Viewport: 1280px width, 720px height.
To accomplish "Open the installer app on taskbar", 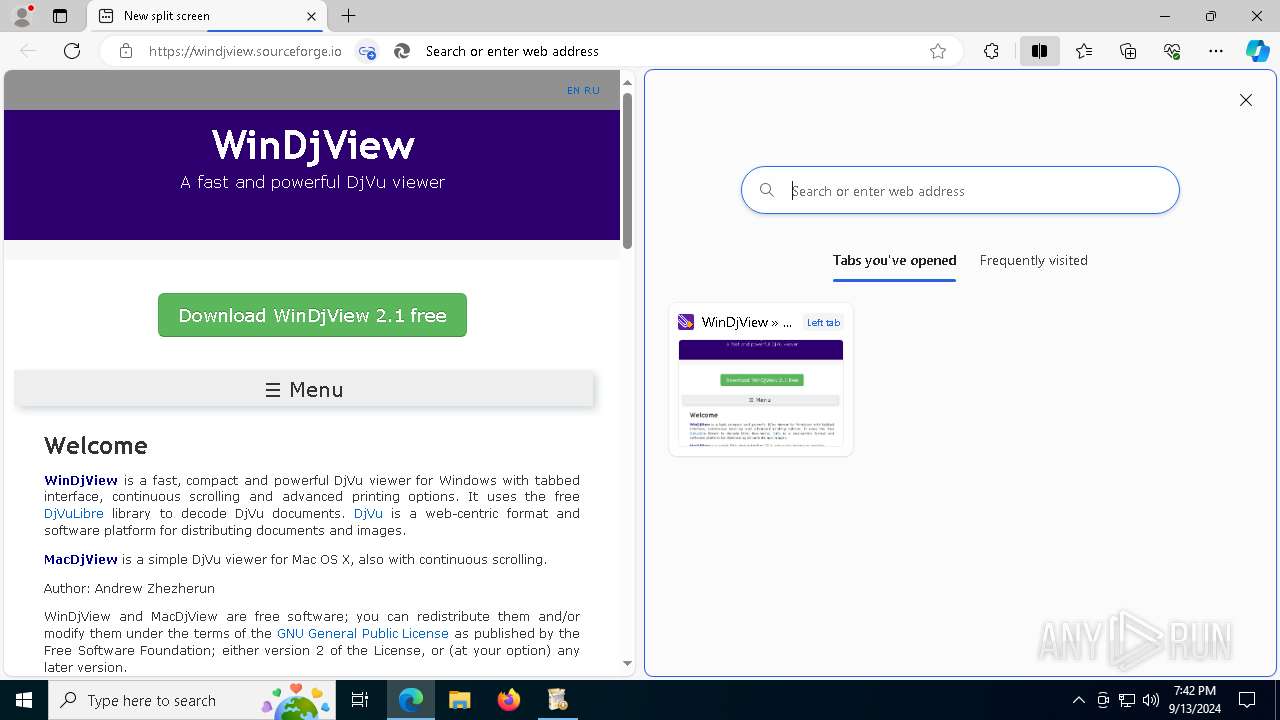I will click(557, 700).
